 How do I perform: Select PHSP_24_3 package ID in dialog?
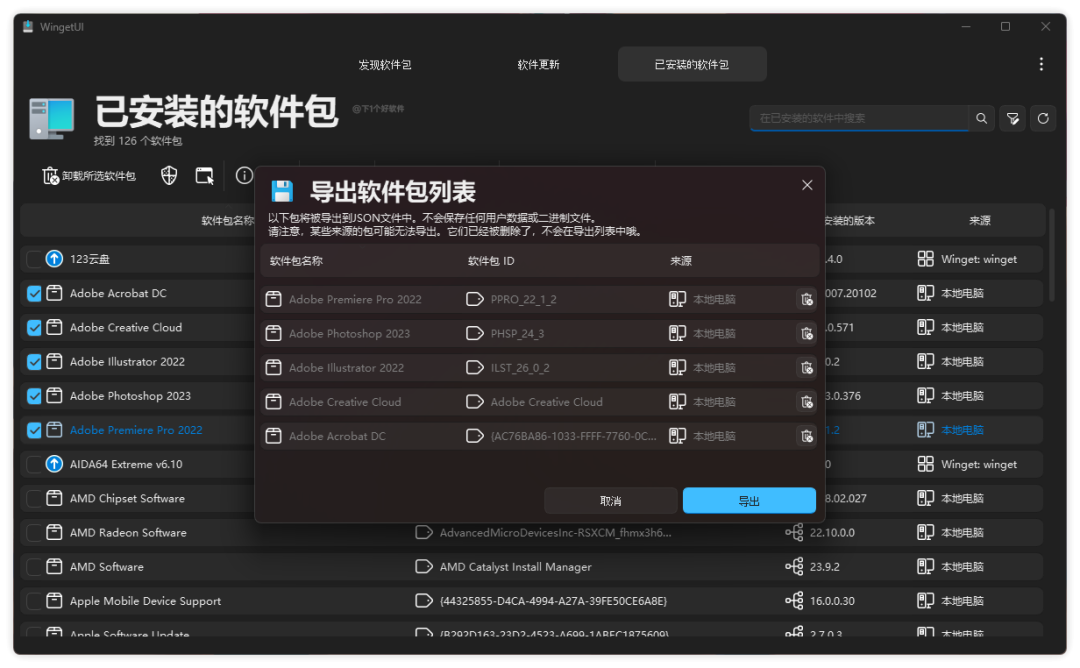click(x=517, y=334)
